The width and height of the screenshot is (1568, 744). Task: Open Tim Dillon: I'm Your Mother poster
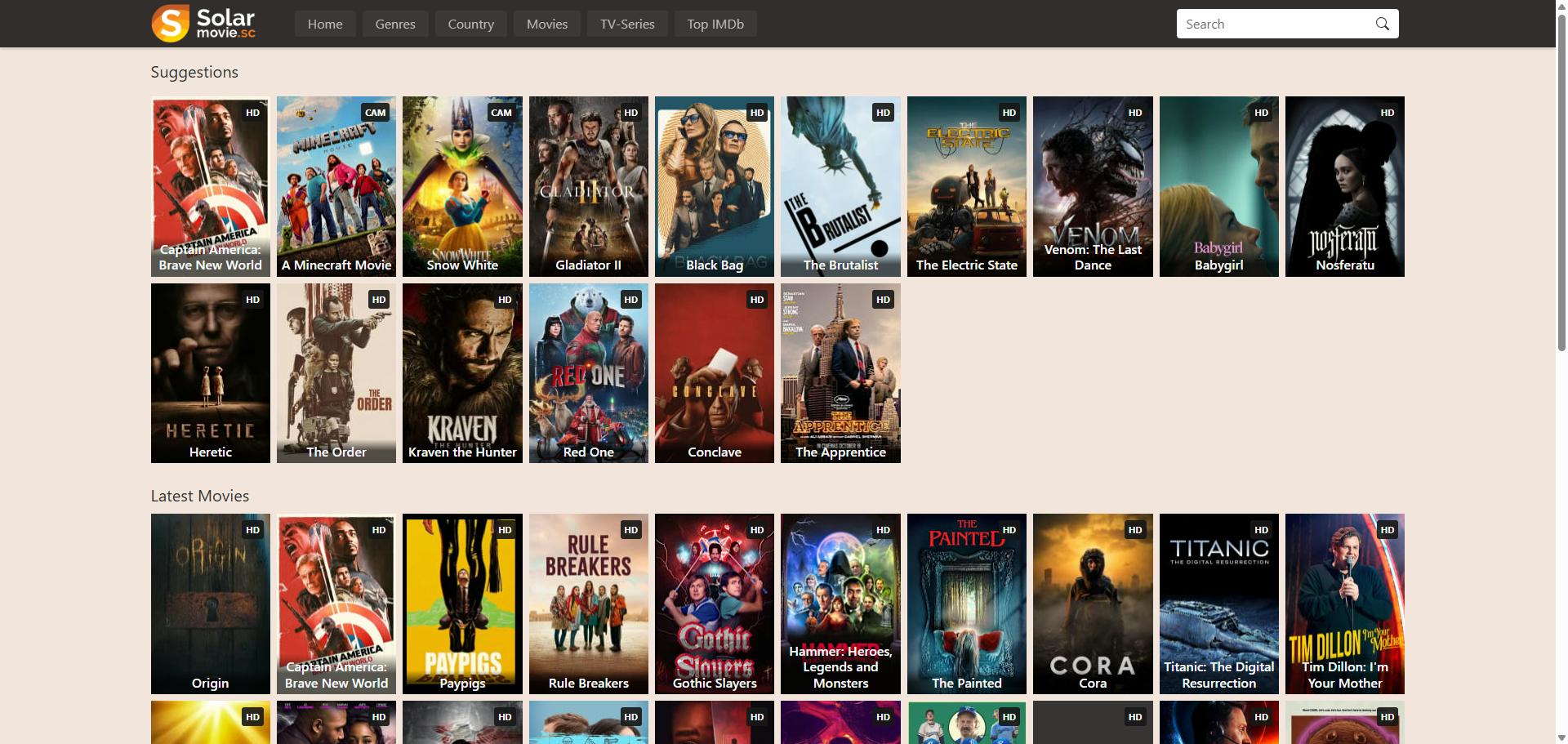pos(1345,604)
